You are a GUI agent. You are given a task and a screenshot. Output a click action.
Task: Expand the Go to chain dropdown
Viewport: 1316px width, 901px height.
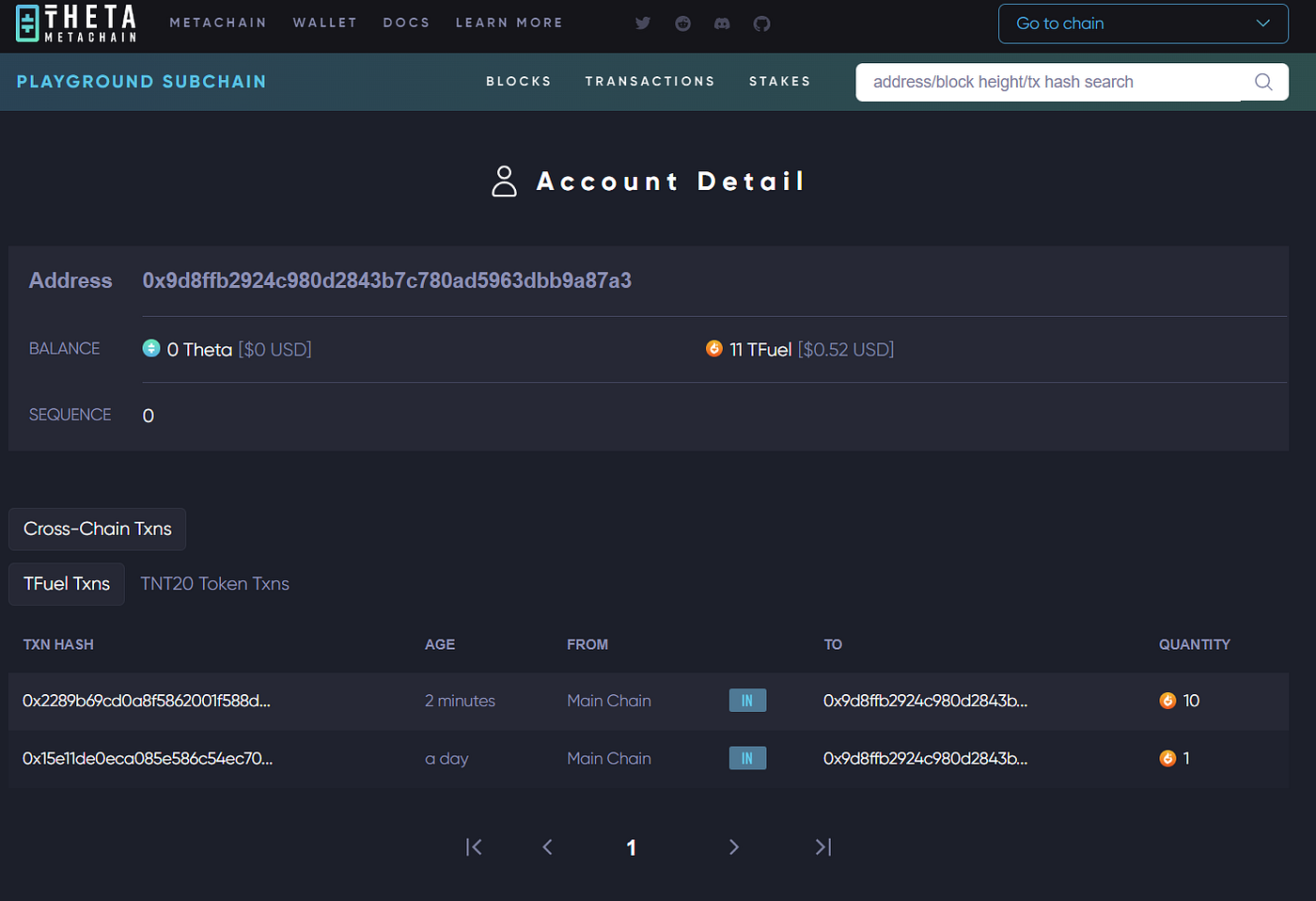1143,24
